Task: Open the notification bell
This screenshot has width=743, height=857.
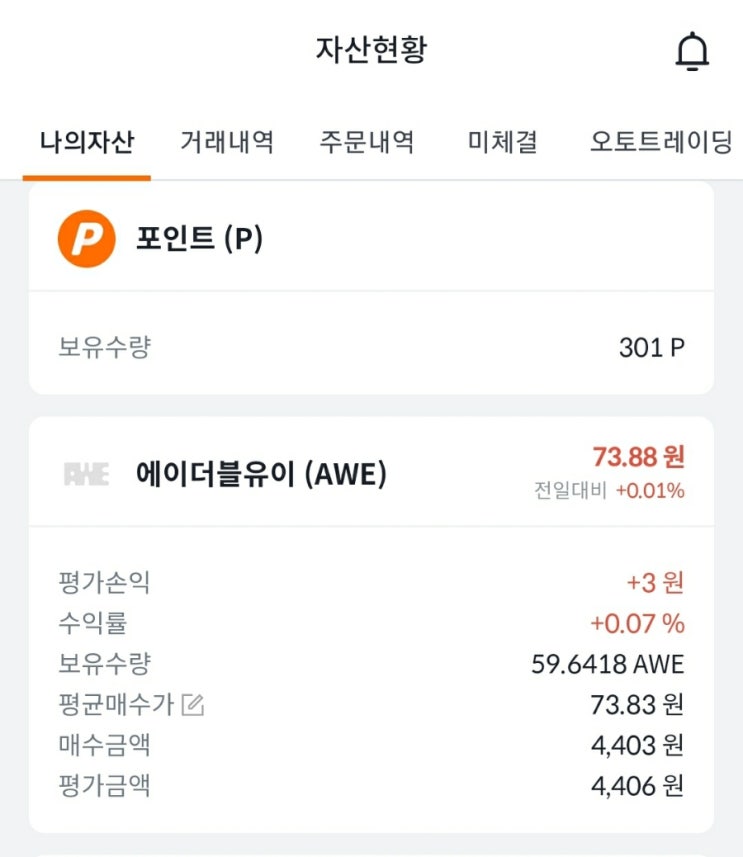Action: (691, 52)
